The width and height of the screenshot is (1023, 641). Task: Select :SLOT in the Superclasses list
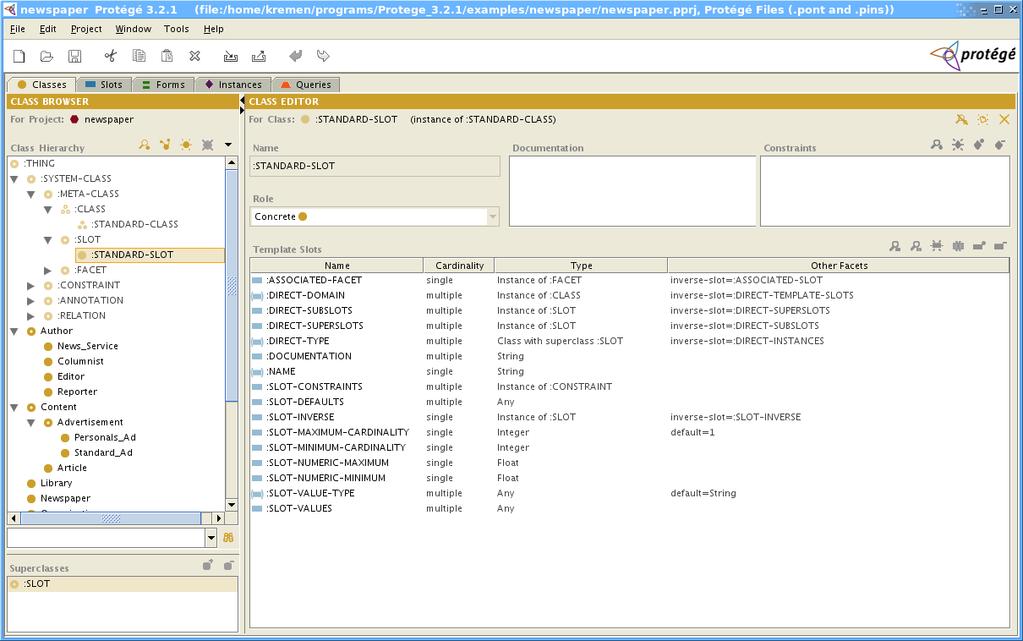[122, 584]
